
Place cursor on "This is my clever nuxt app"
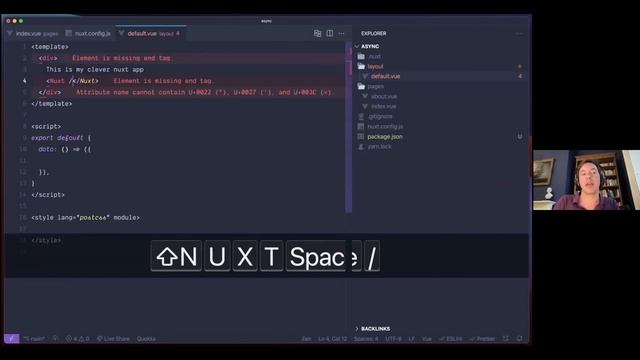pos(95,70)
